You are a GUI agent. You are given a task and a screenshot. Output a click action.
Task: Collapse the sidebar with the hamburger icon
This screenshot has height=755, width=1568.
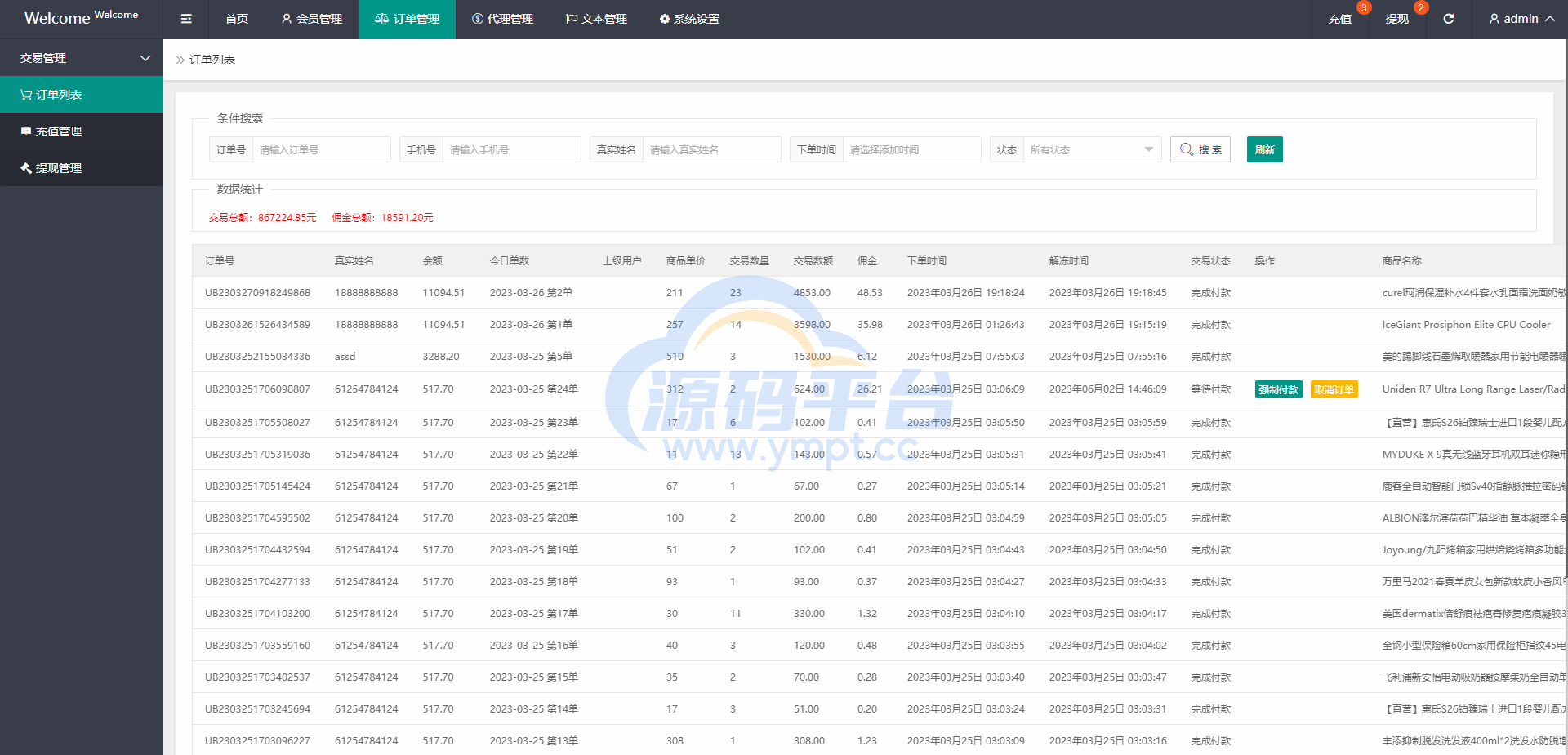[186, 19]
